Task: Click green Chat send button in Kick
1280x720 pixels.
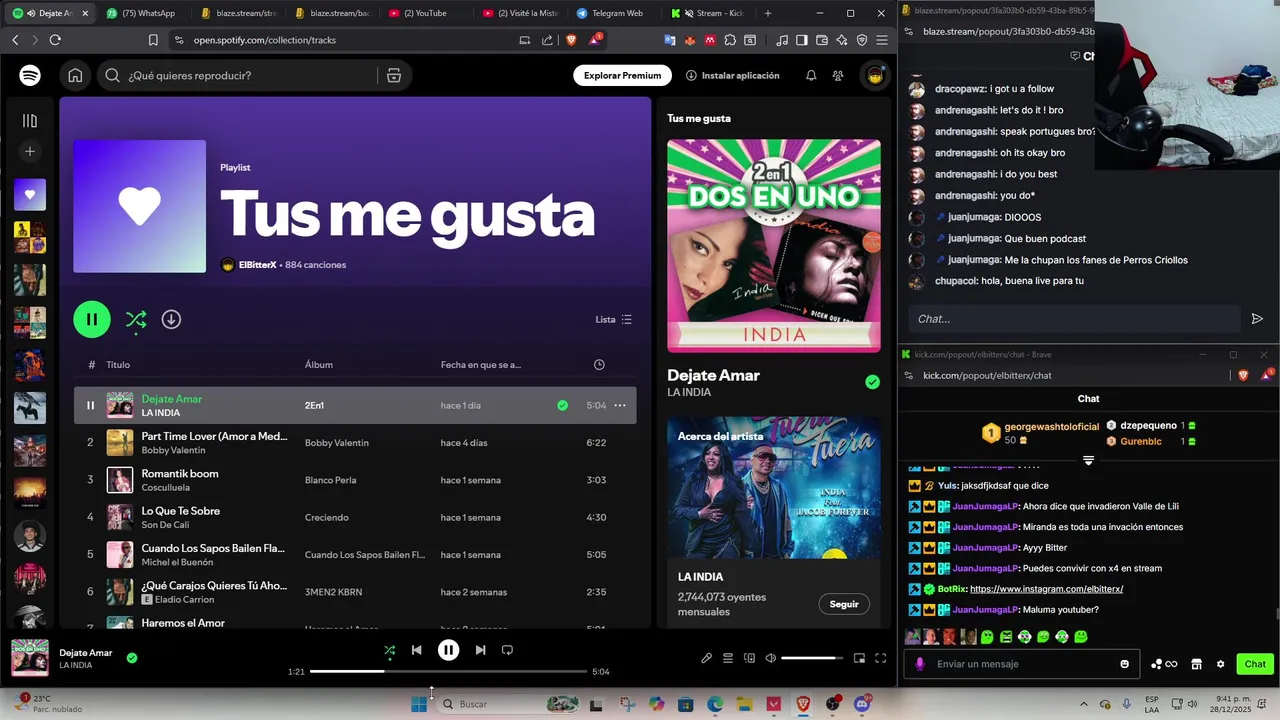Action: (1255, 664)
